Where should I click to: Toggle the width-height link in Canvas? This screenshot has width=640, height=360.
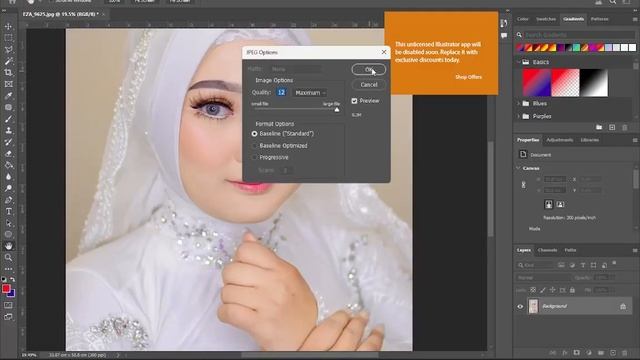(x=524, y=185)
